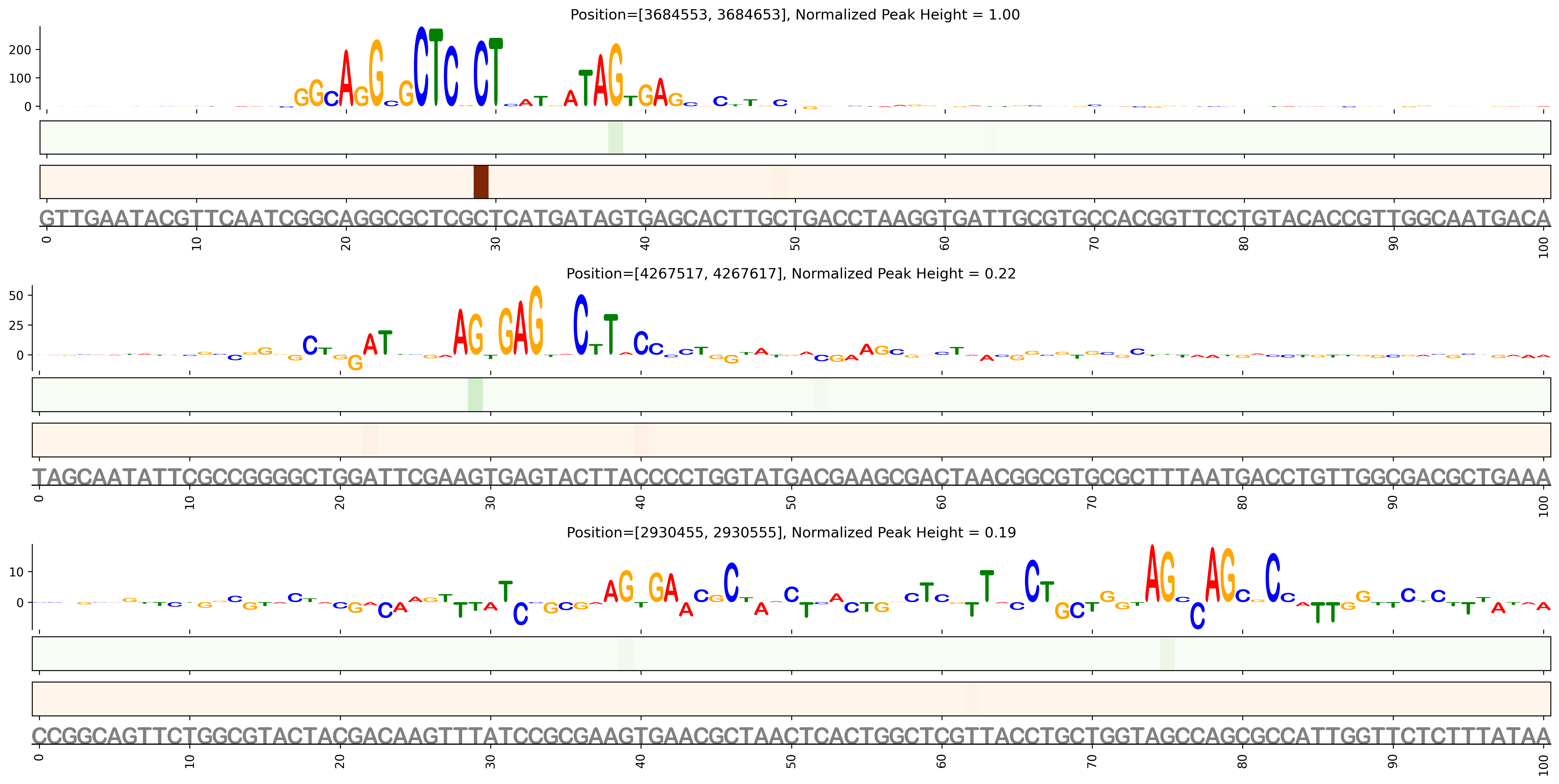Click the dark brown cell in top orange track
Viewport: 1559px width, 784px height.
pos(481,182)
